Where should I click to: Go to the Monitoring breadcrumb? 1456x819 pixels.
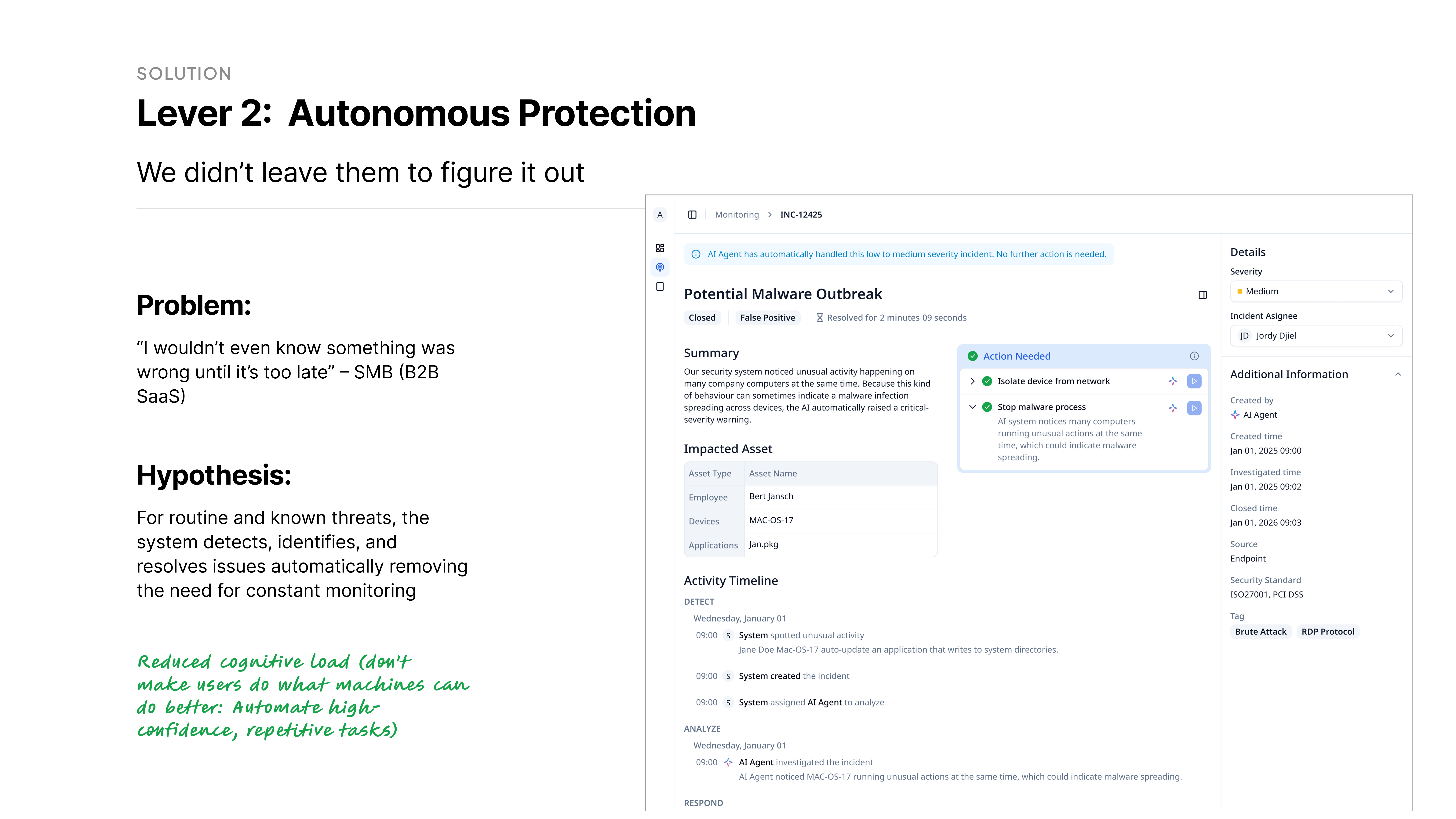click(x=737, y=215)
